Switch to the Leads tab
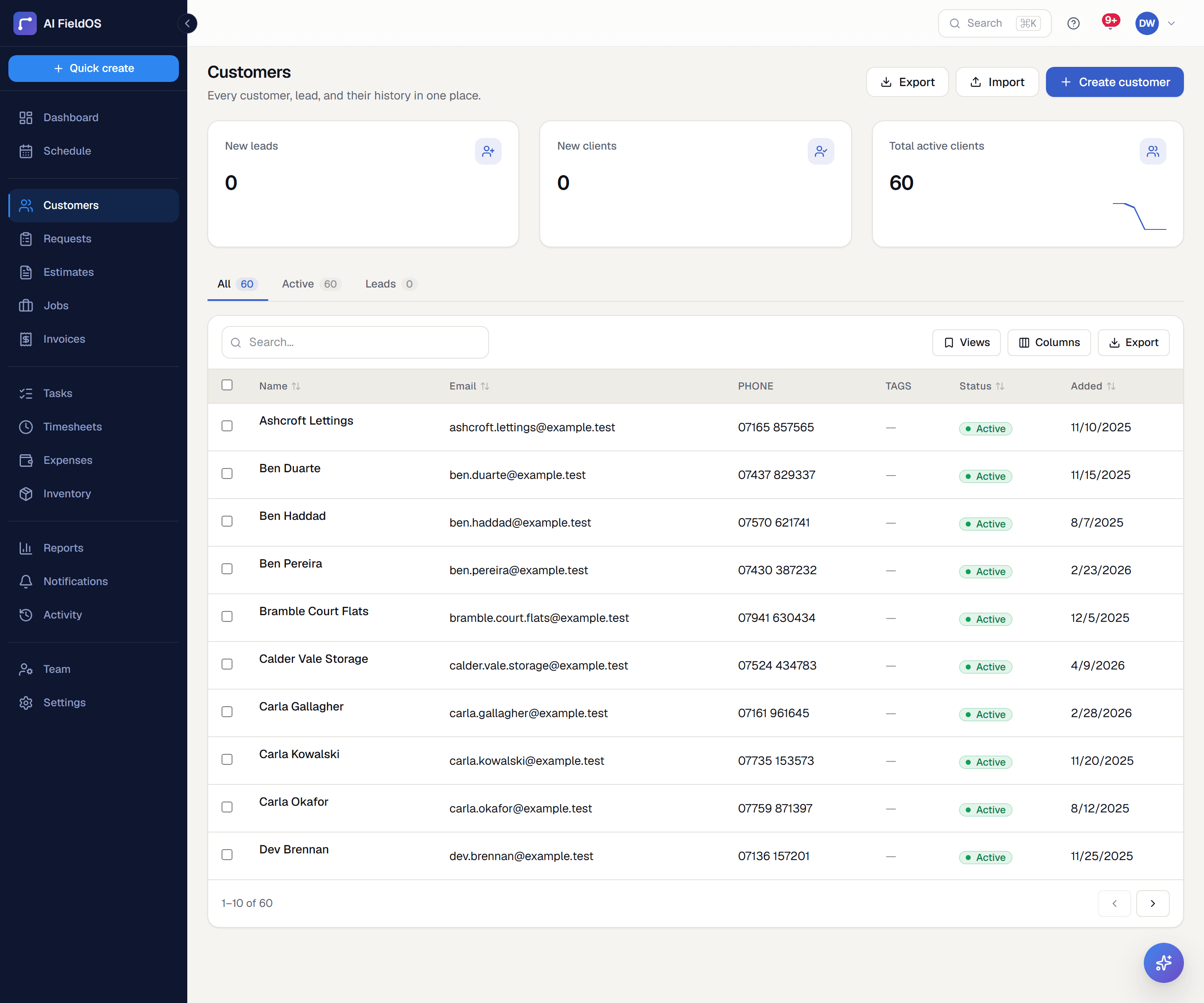Image resolution: width=1204 pixels, height=1003 pixels. click(391, 284)
